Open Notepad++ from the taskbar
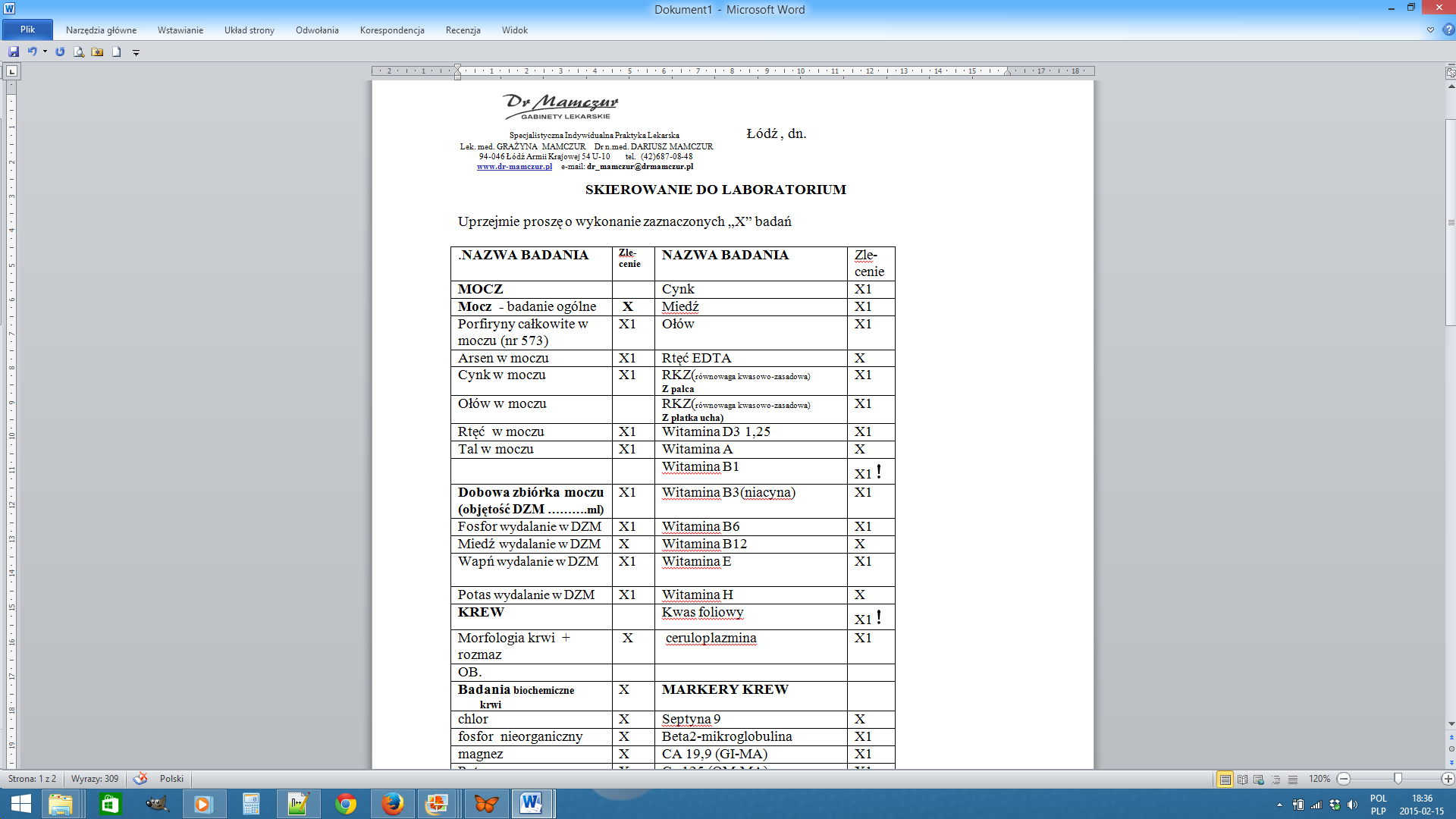1456x819 pixels. 298,804
